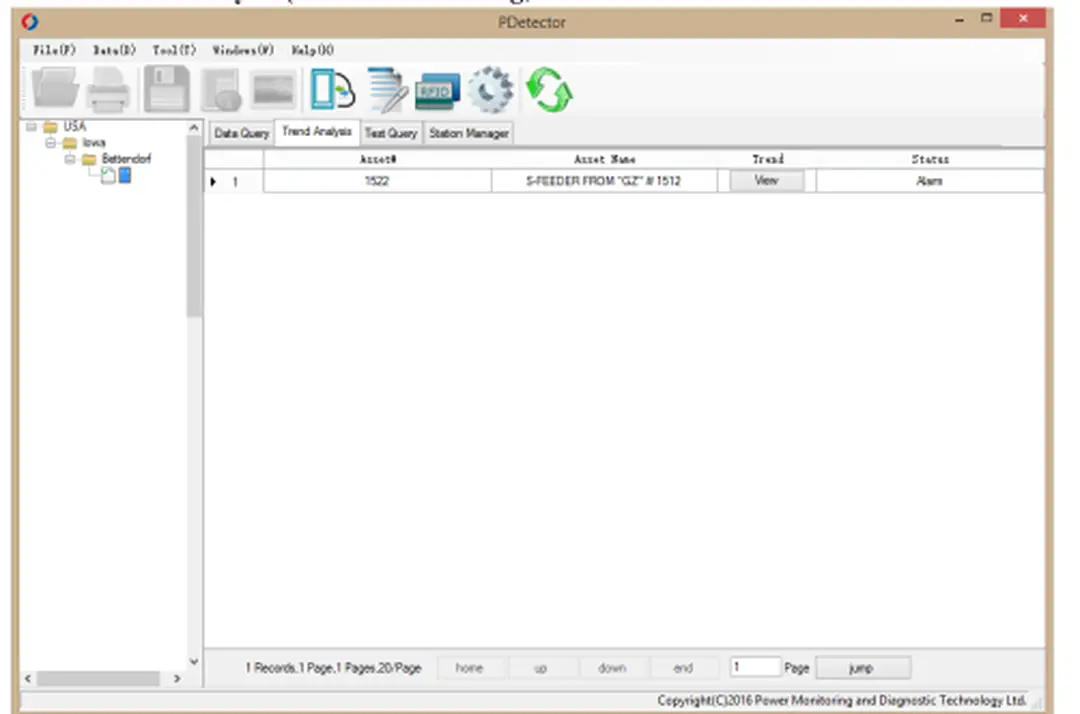
Task: Click the printer toolbar icon
Action: click(x=108, y=92)
